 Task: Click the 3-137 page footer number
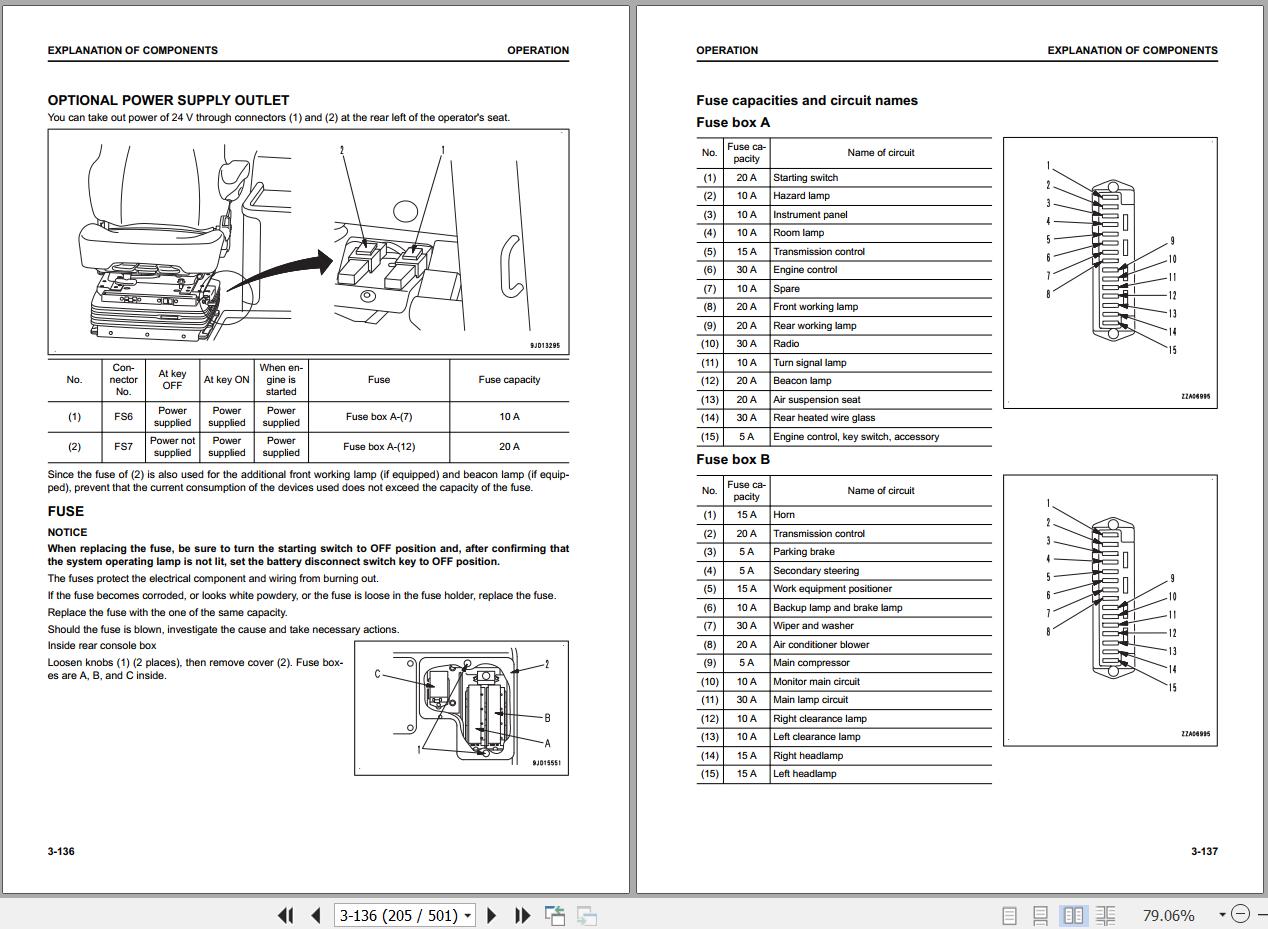[1204, 852]
